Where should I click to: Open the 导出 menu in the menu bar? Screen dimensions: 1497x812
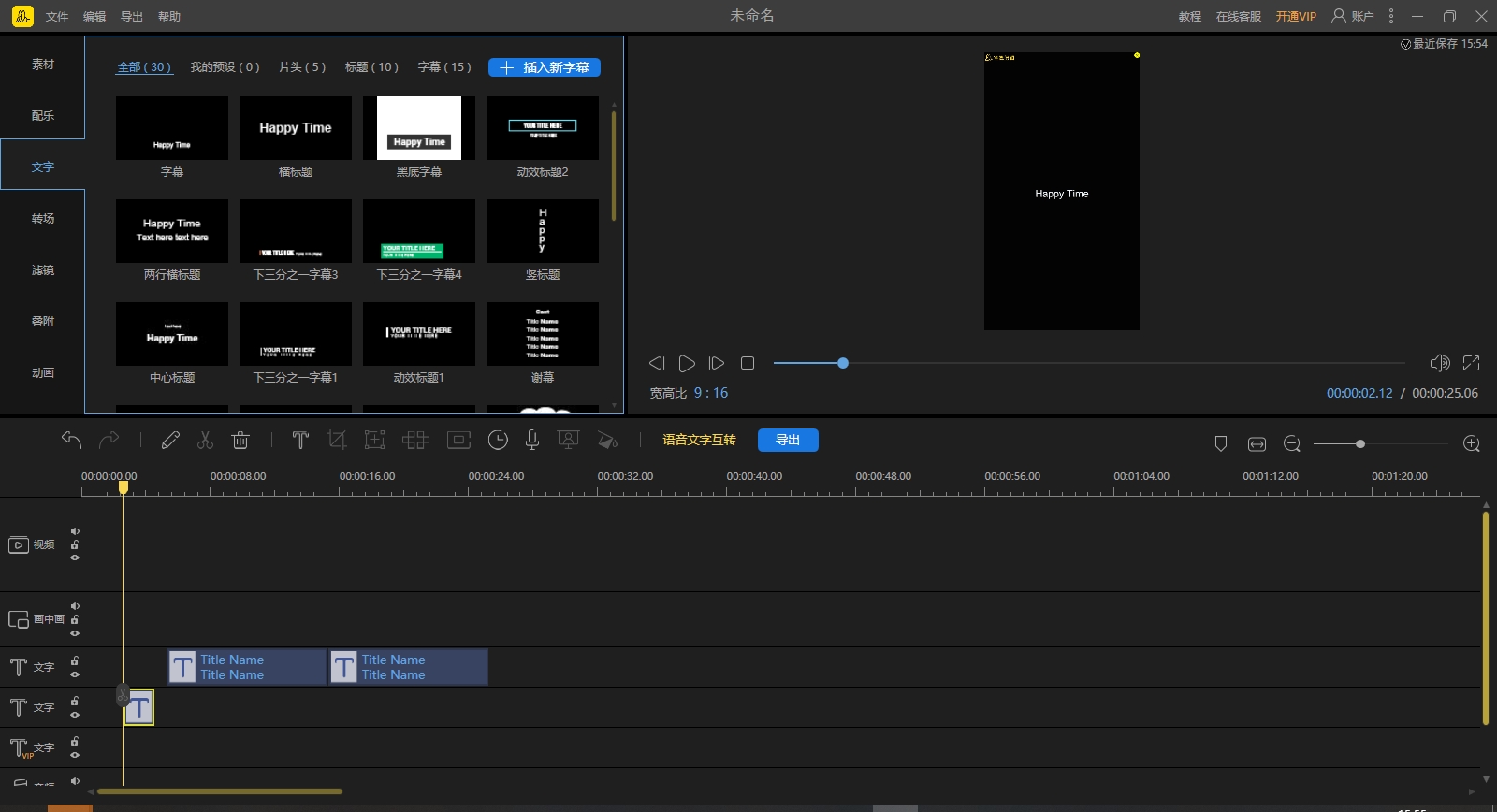(132, 17)
